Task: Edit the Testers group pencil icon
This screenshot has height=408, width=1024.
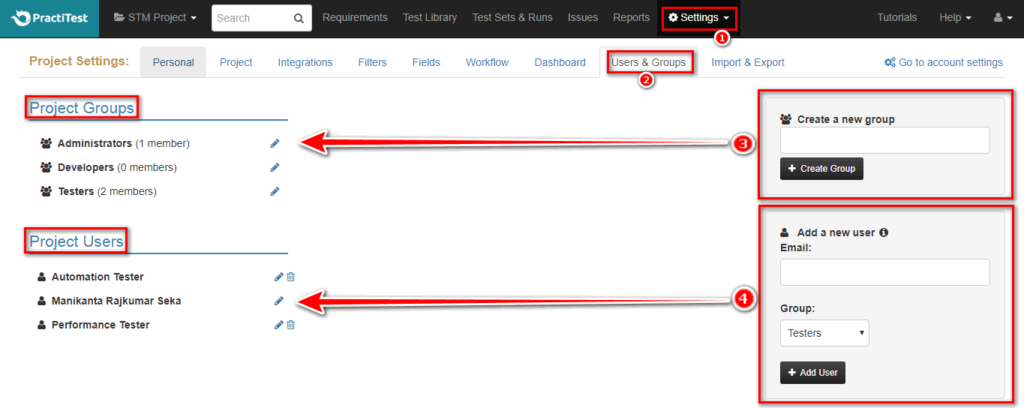Action: click(x=275, y=191)
